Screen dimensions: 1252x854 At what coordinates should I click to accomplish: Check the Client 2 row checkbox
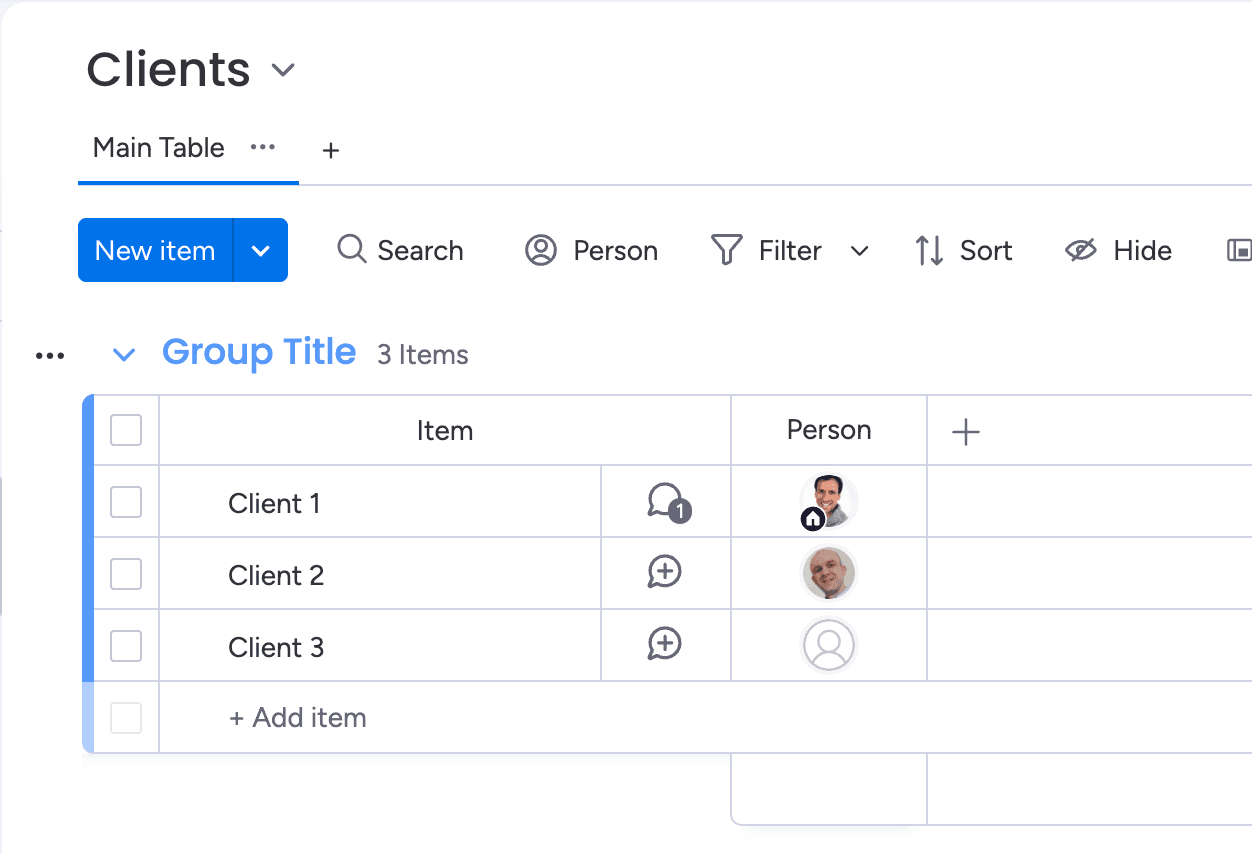coord(126,574)
